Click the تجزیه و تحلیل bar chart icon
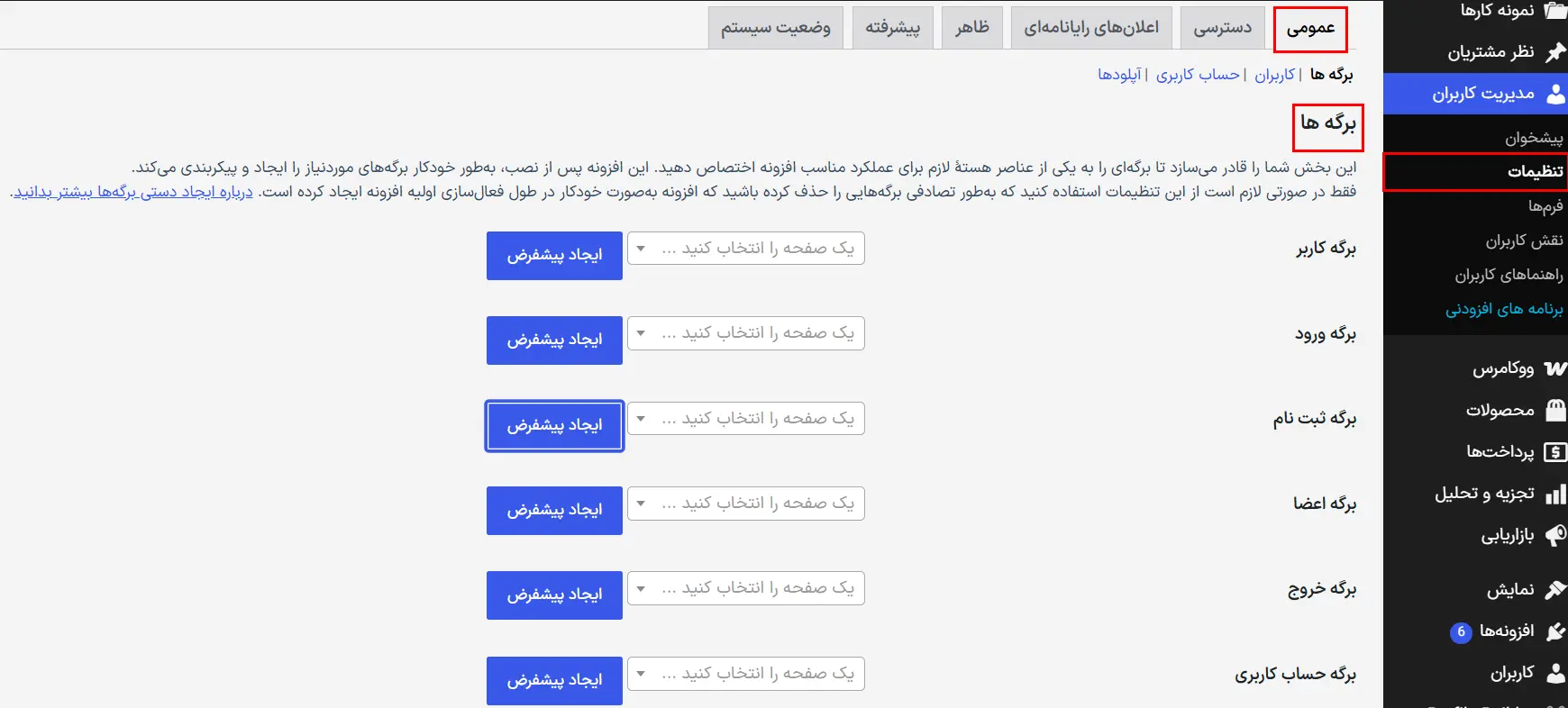 click(1555, 494)
